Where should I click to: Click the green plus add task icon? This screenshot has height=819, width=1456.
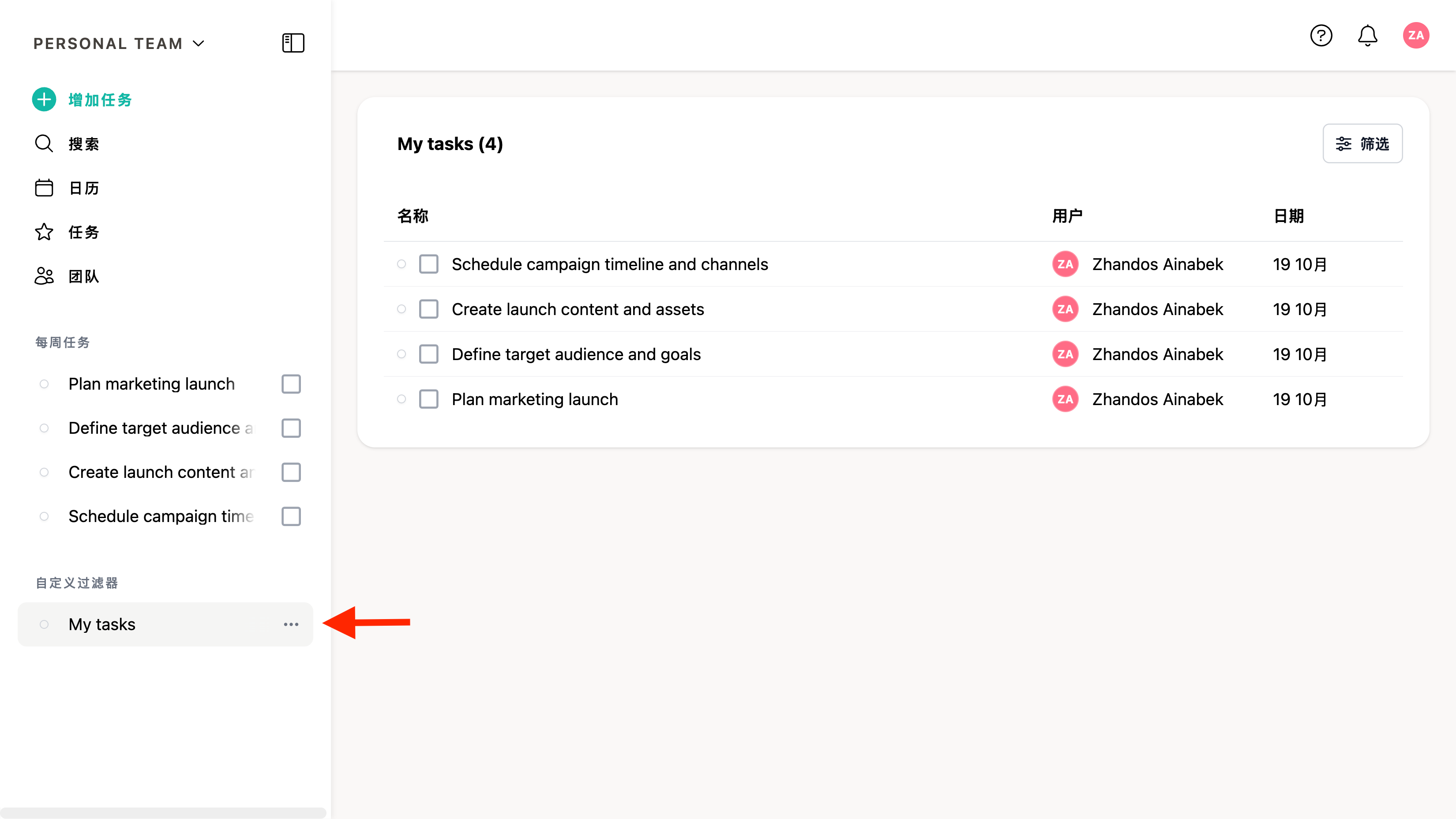tap(44, 99)
